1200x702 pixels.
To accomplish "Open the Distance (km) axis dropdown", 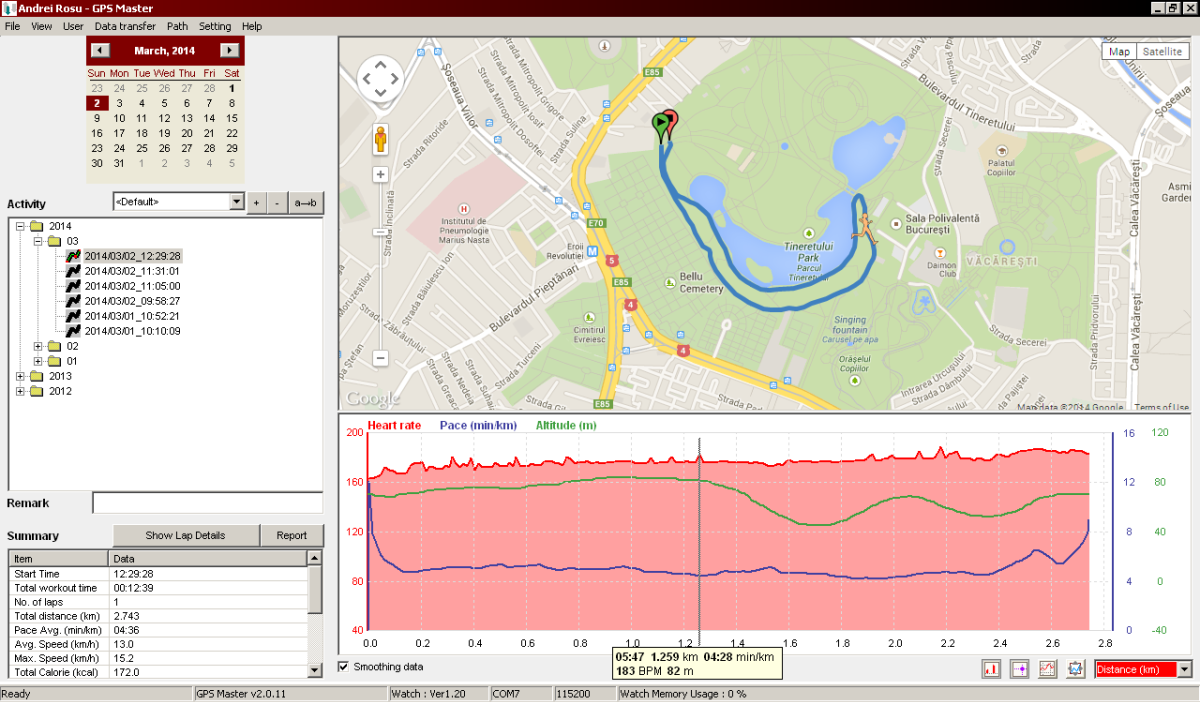I will (1185, 669).
